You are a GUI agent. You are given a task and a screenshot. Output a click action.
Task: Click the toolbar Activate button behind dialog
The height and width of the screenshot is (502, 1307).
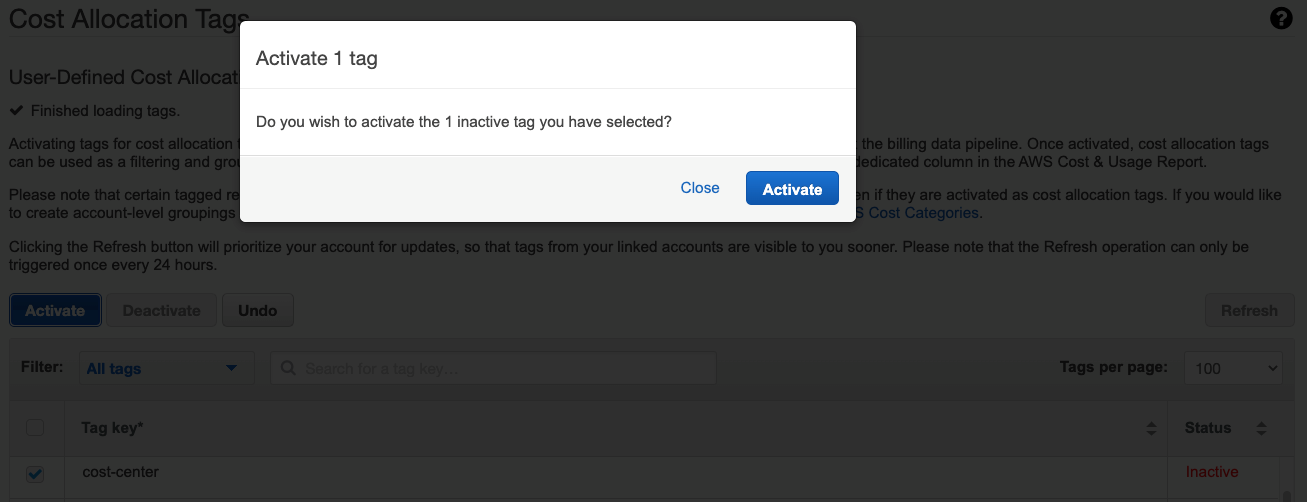click(55, 310)
